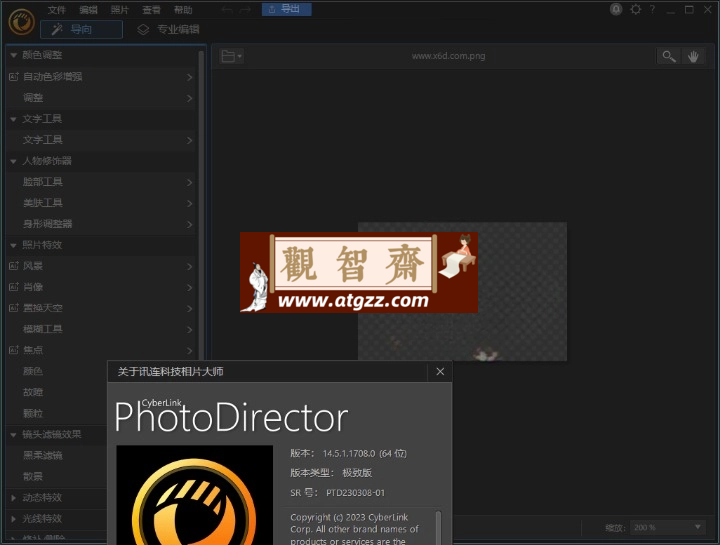Click the www.x6d.com.png filename
The image size is (720, 545).
pyautogui.click(x=448, y=56)
